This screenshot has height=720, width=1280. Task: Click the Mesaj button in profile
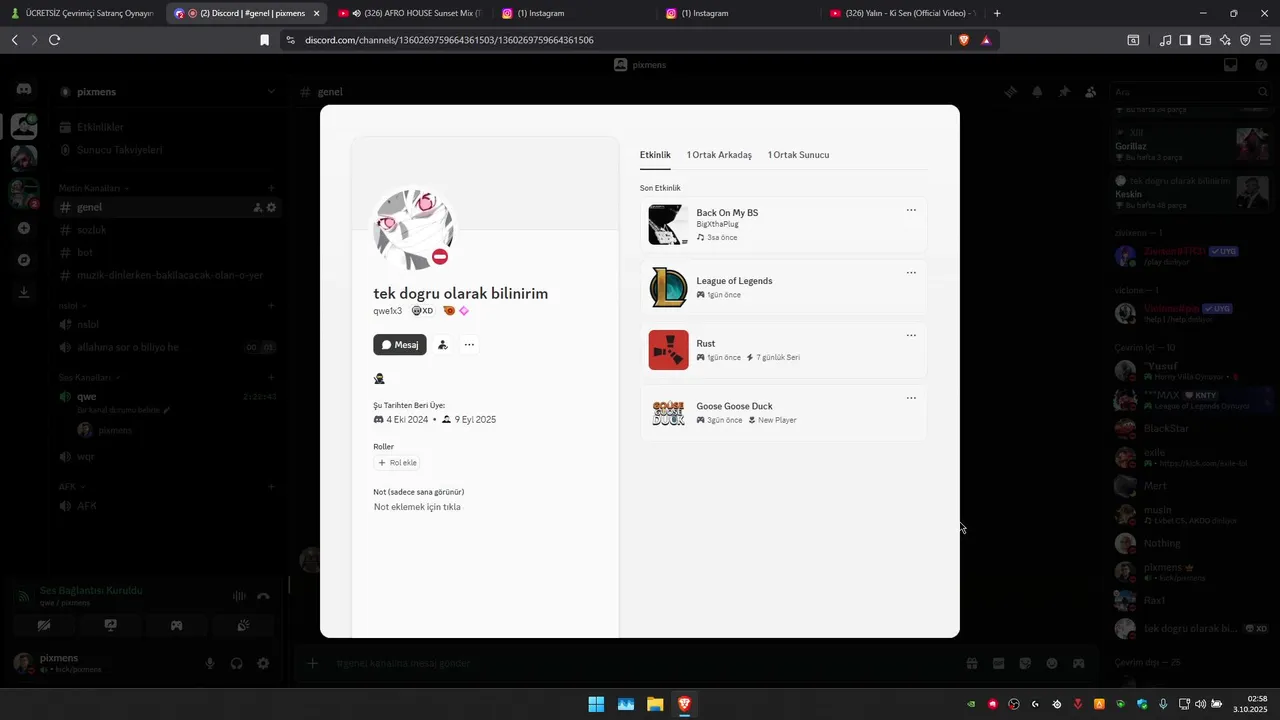point(400,345)
